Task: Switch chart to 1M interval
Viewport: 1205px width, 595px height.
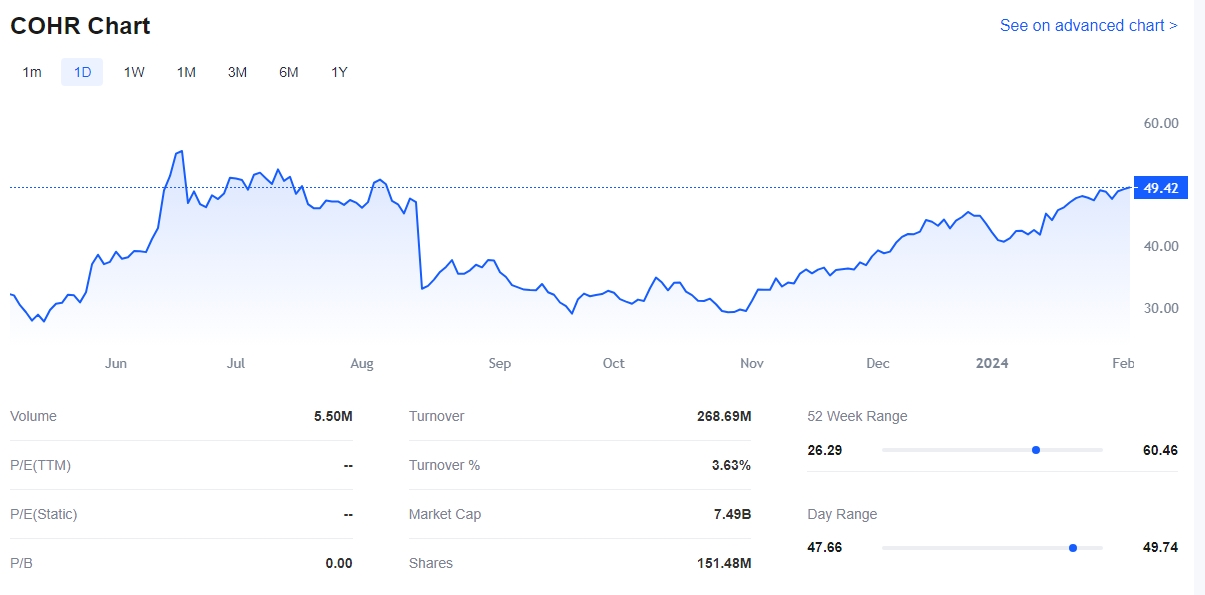Action: tap(186, 72)
